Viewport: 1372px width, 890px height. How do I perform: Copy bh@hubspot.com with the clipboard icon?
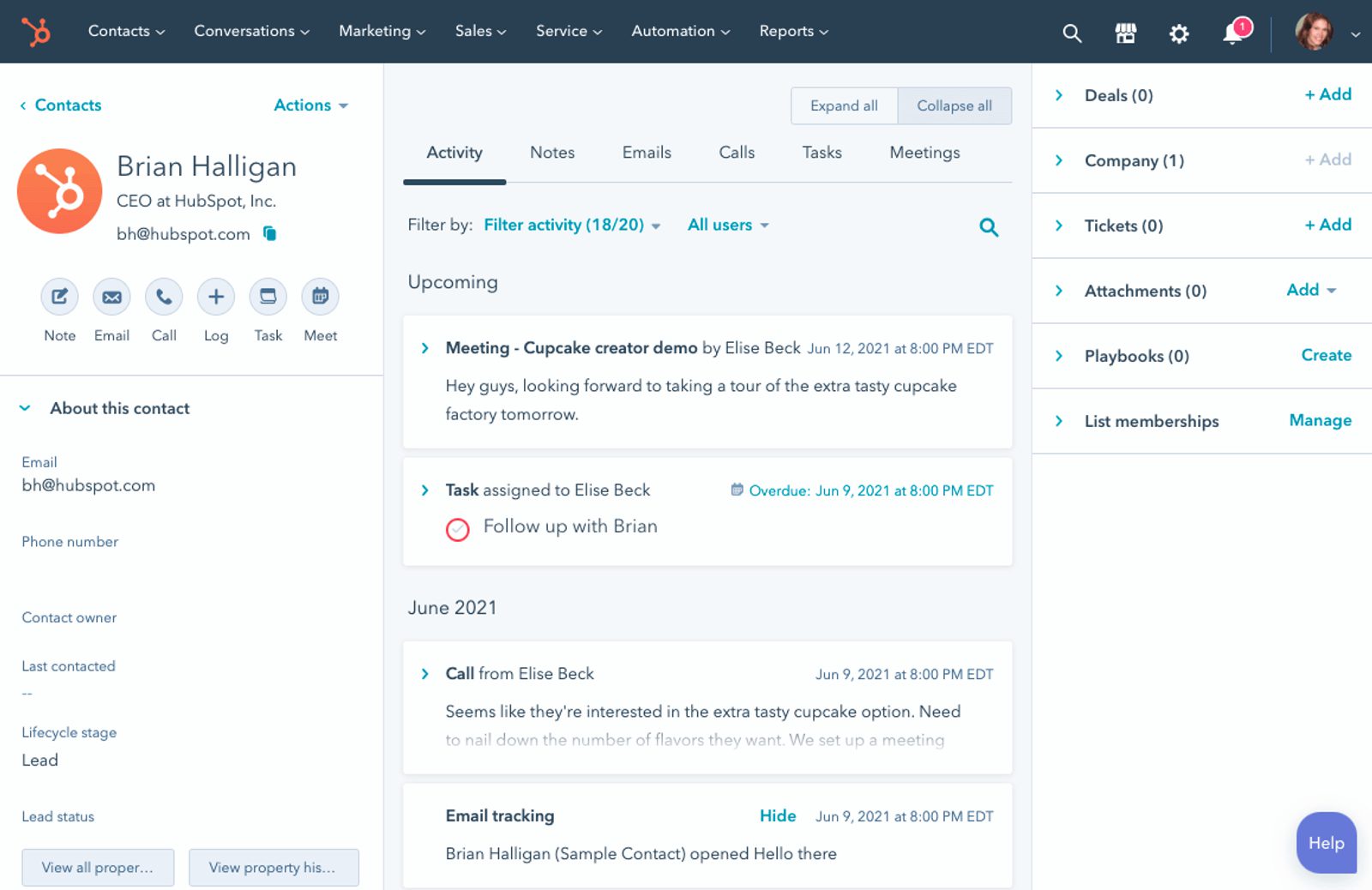(268, 233)
